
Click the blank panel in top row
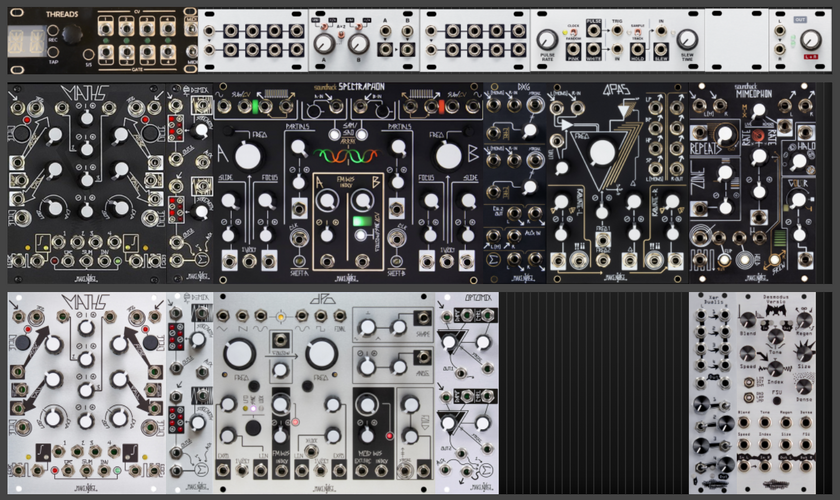pyautogui.click(x=737, y=40)
